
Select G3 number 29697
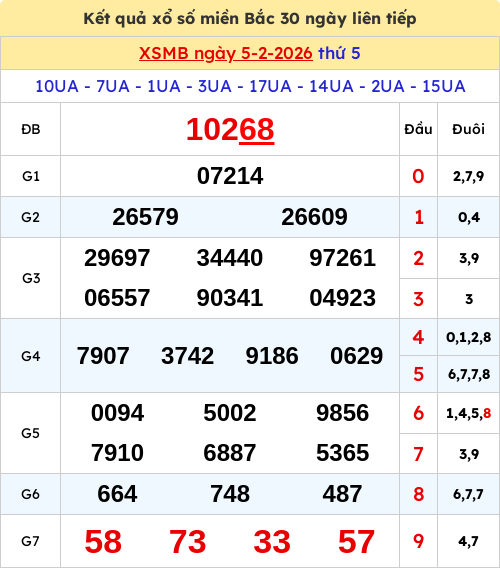click(x=117, y=258)
